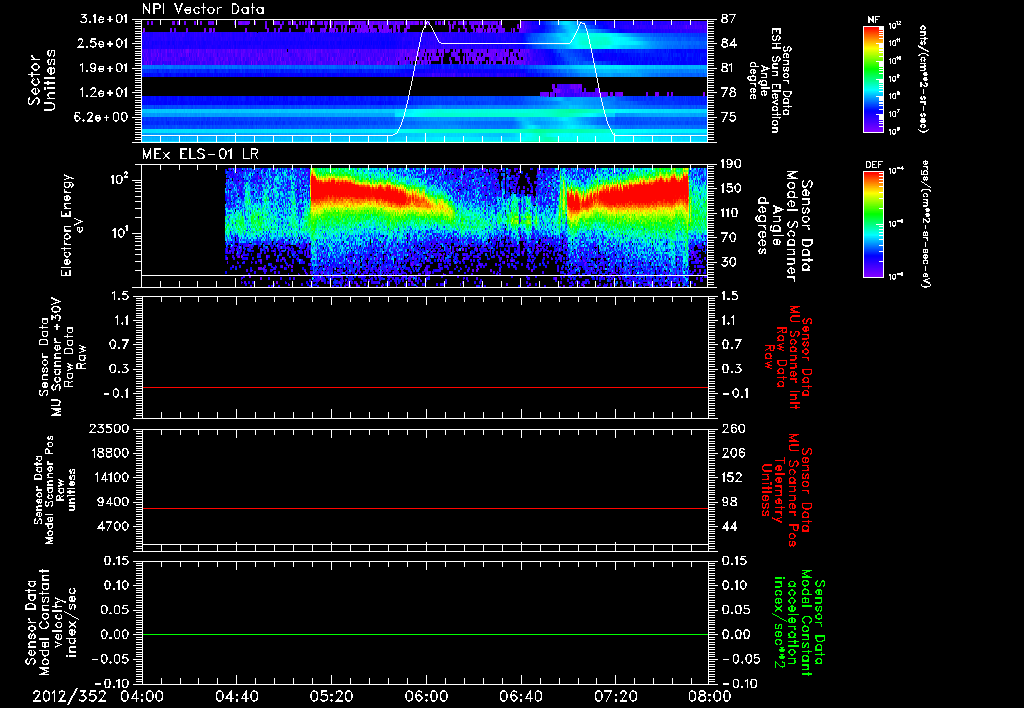Click the DEF color scale bar
Viewport: 1024px width, 708px height.
[x=874, y=224]
